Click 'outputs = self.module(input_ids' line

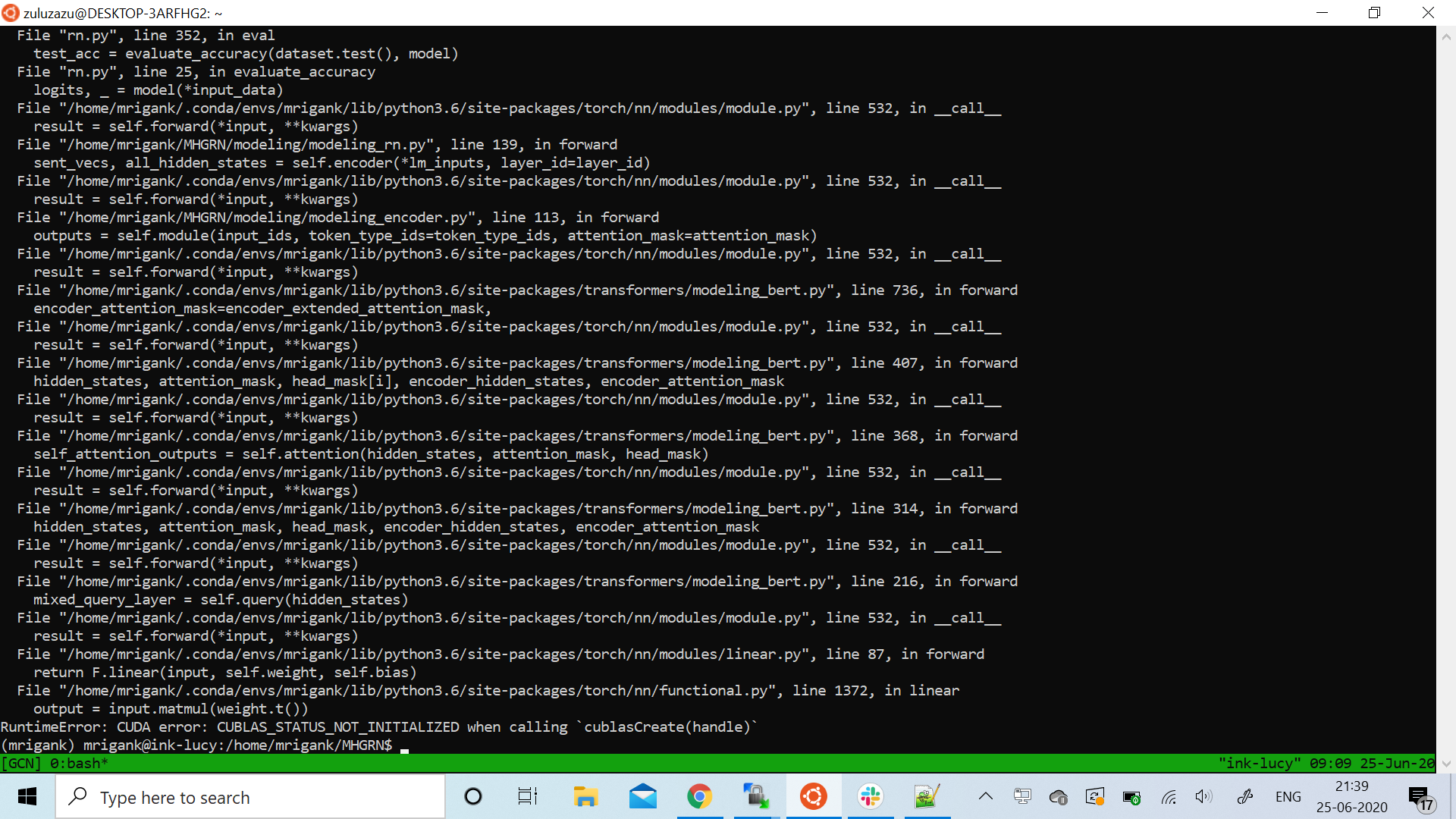[x=425, y=236]
